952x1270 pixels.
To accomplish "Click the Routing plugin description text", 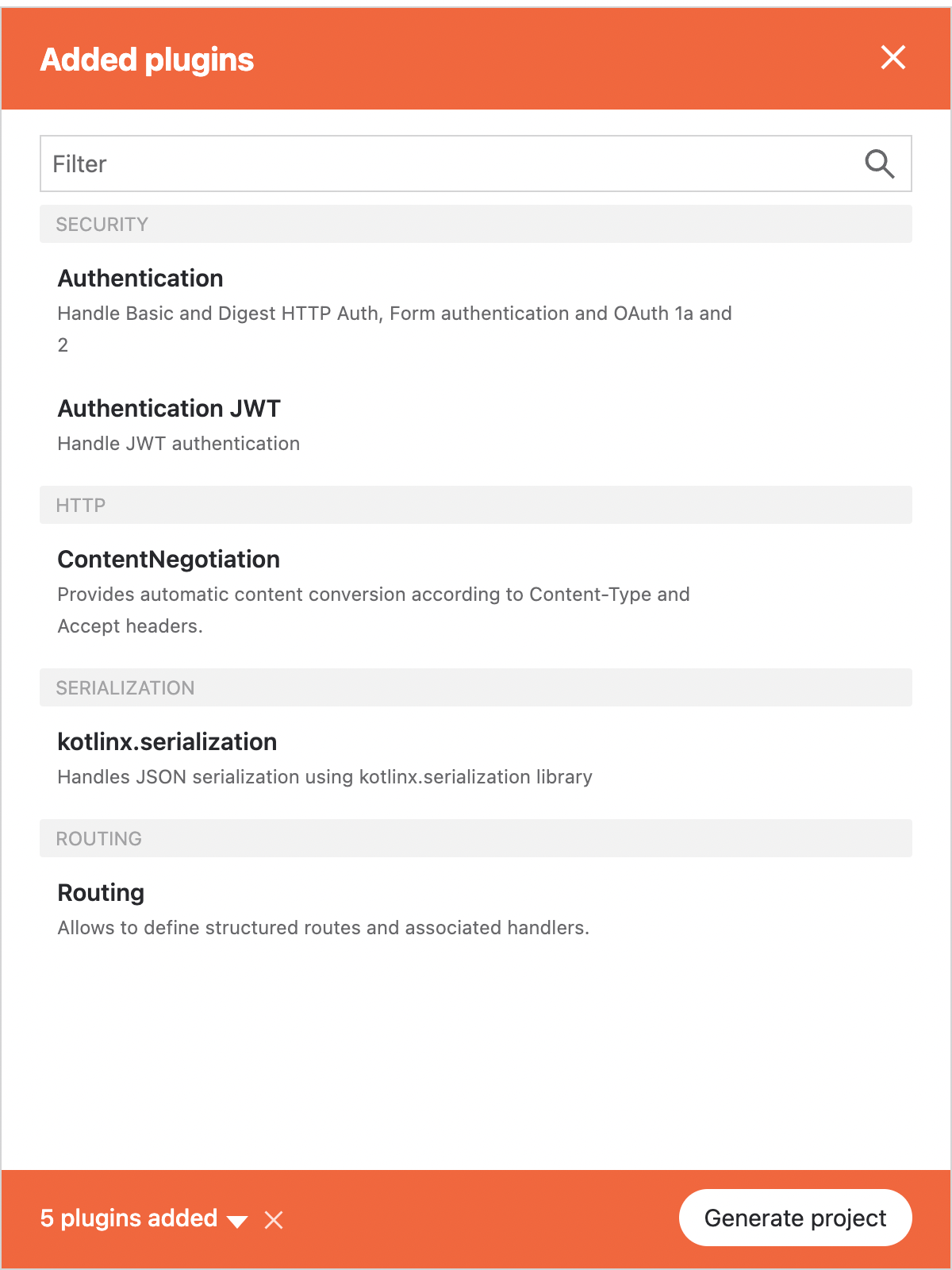I will [x=323, y=928].
